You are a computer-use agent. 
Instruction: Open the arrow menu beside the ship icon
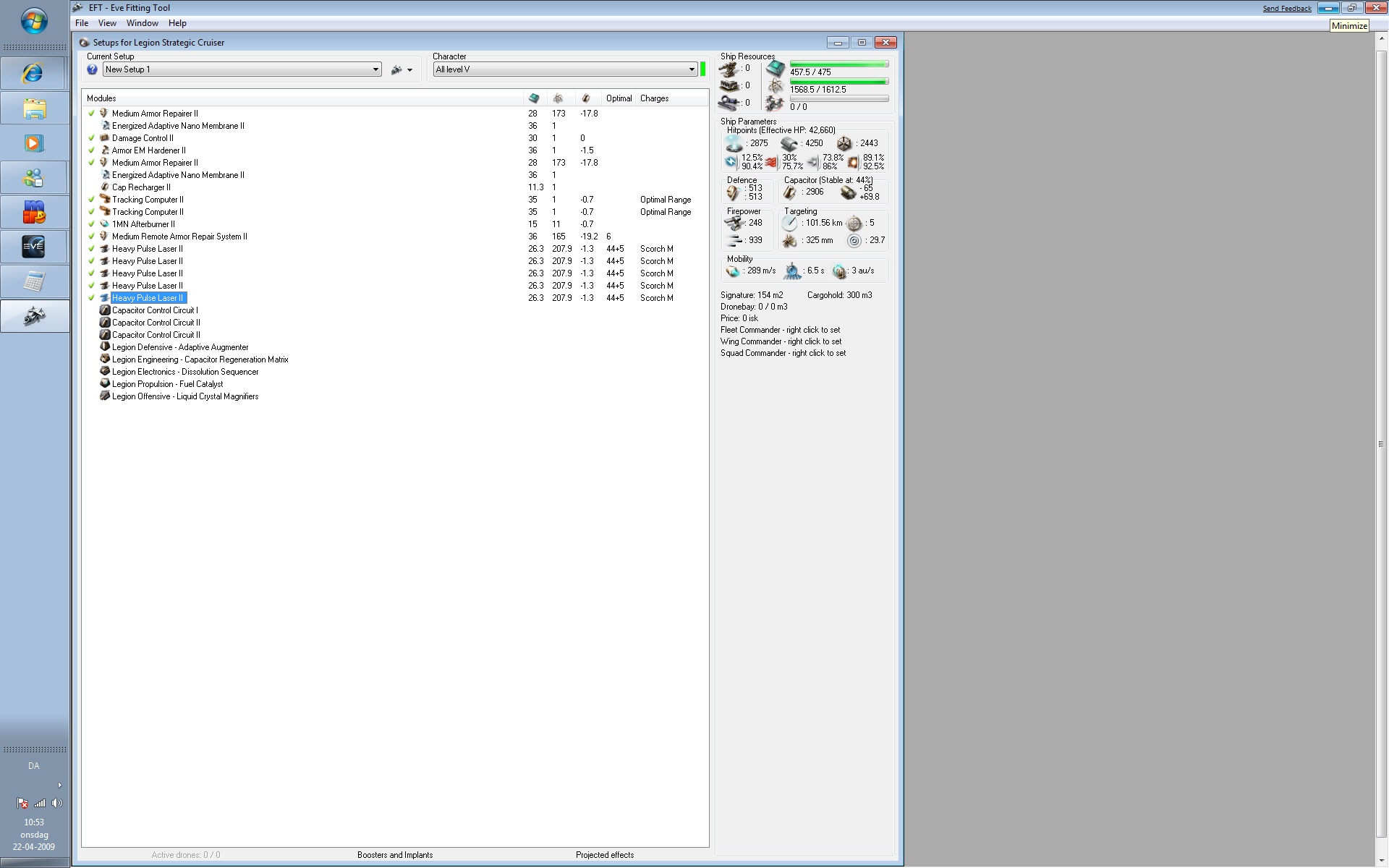coord(409,70)
